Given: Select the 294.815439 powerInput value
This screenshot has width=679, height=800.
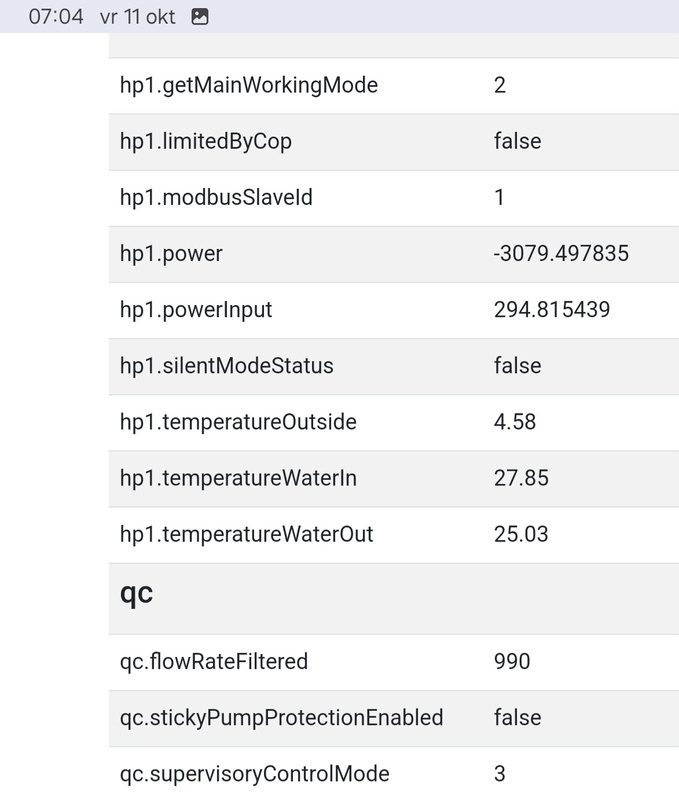Looking at the screenshot, I should tap(552, 309).
